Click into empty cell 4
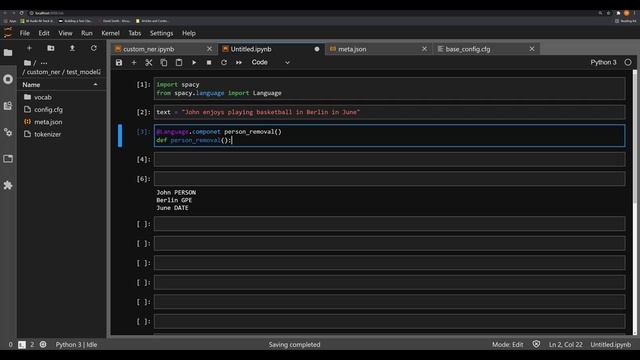This screenshot has width=640, height=360. pos(389,159)
